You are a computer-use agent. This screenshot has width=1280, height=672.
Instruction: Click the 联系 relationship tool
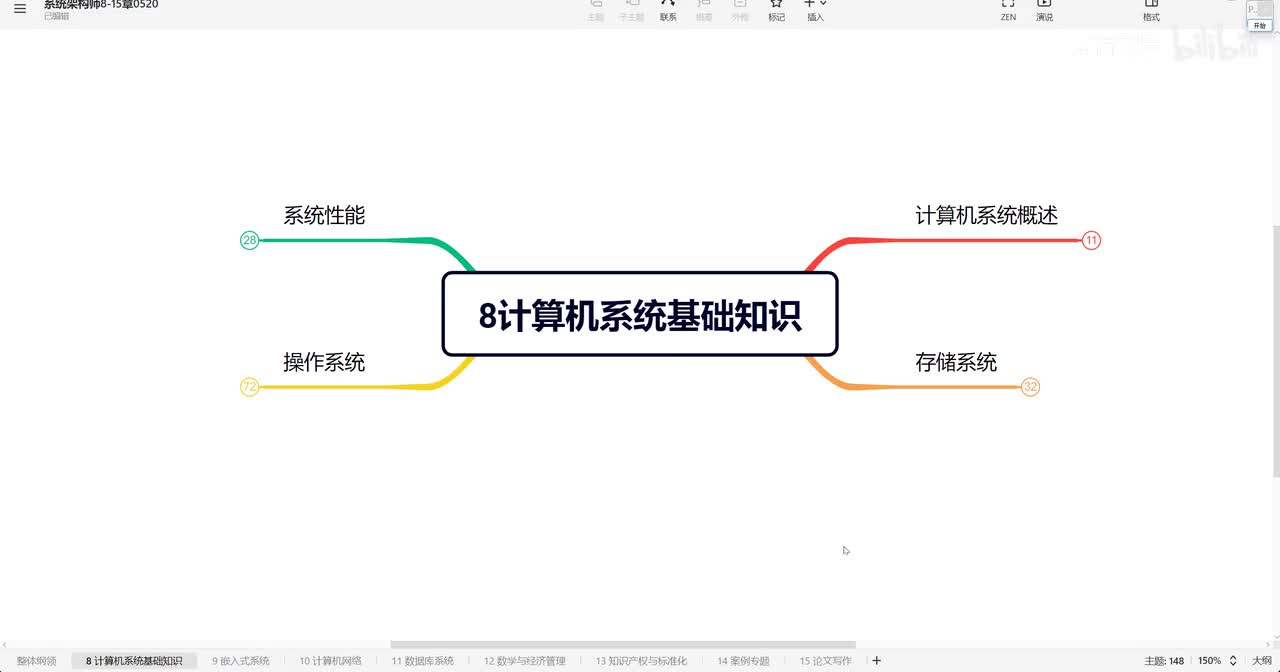668,10
